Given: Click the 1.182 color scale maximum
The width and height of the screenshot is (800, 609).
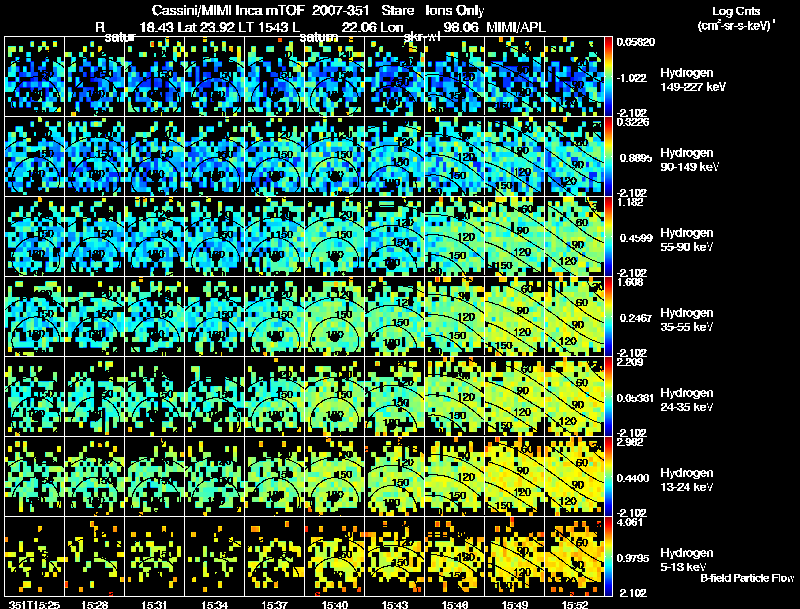Looking at the screenshot, I should (630, 202).
